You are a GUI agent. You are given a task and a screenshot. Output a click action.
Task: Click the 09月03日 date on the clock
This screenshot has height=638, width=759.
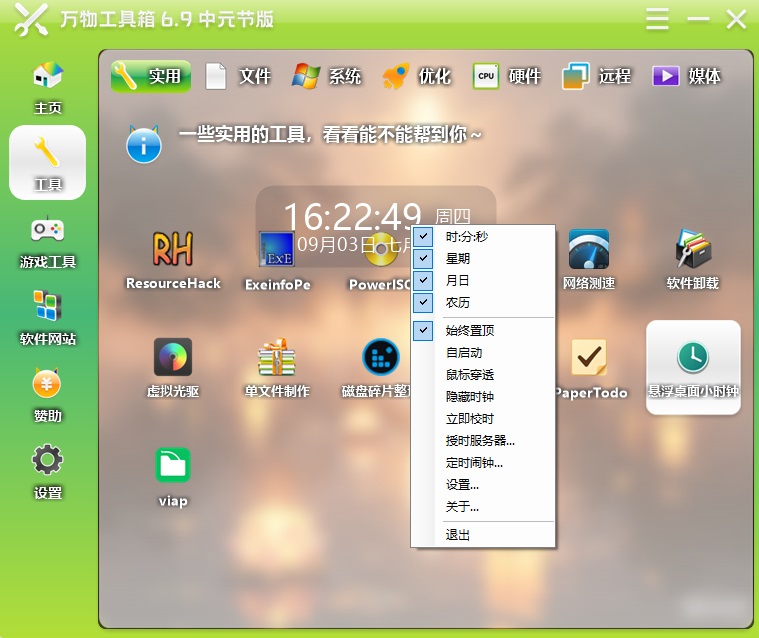[336, 245]
